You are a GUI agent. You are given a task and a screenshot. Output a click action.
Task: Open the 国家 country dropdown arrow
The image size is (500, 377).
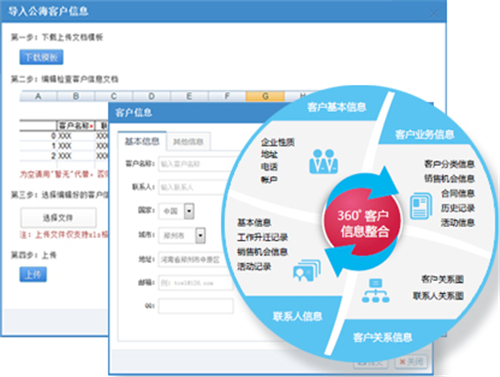tap(189, 211)
